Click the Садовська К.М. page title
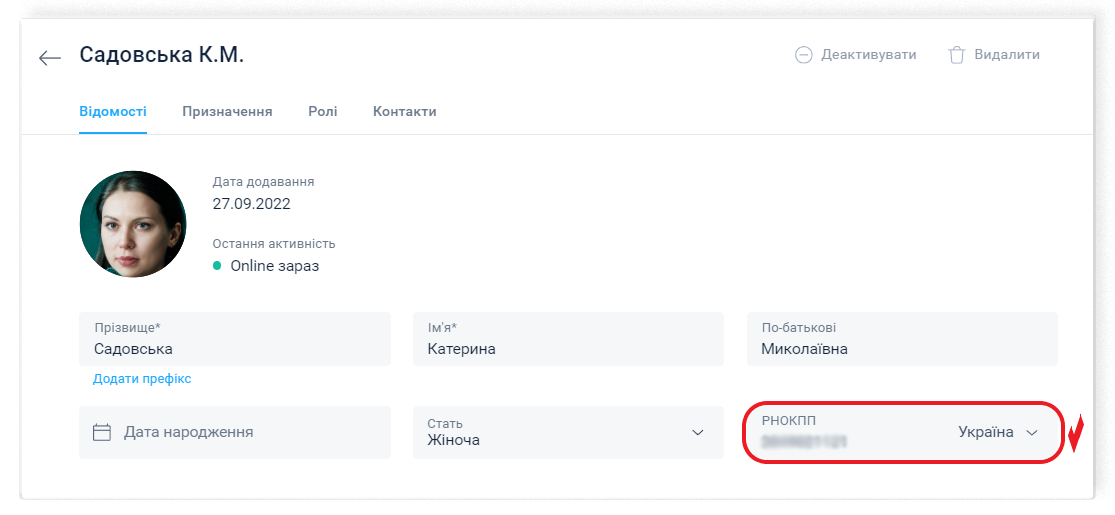Screen dimensions: 1115x515 tap(162, 55)
